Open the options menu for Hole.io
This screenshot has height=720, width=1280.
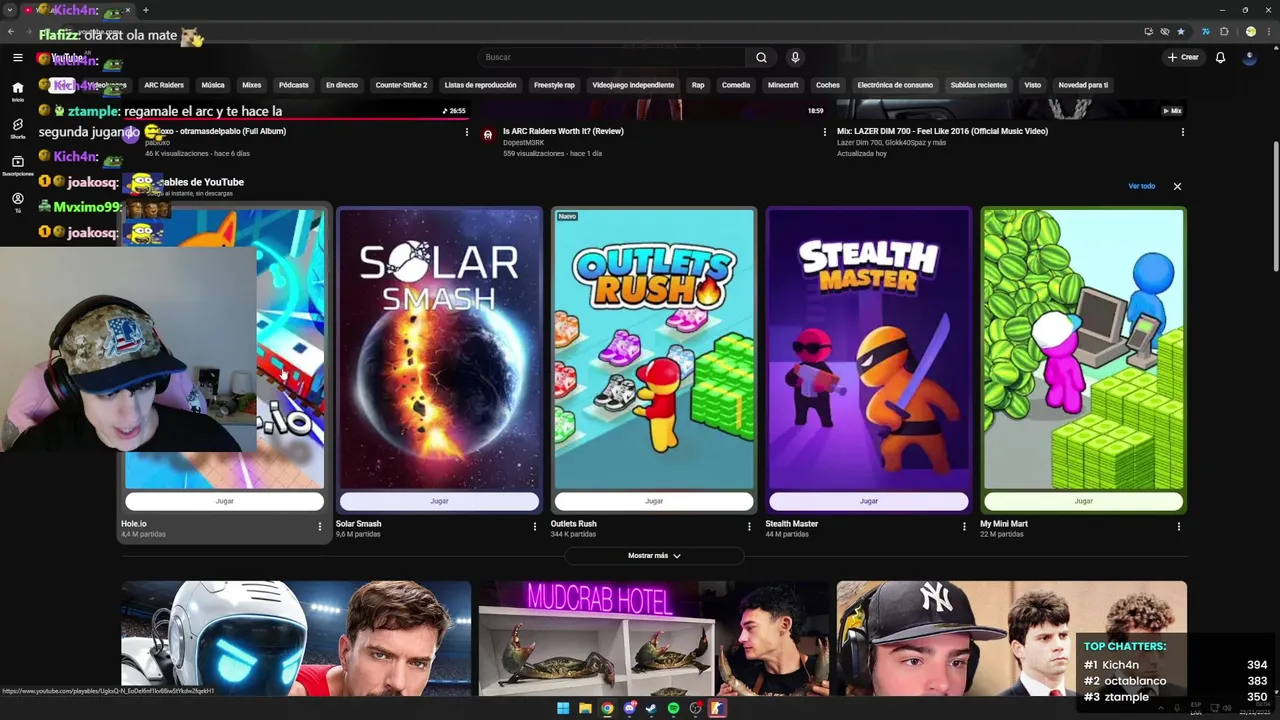320,526
